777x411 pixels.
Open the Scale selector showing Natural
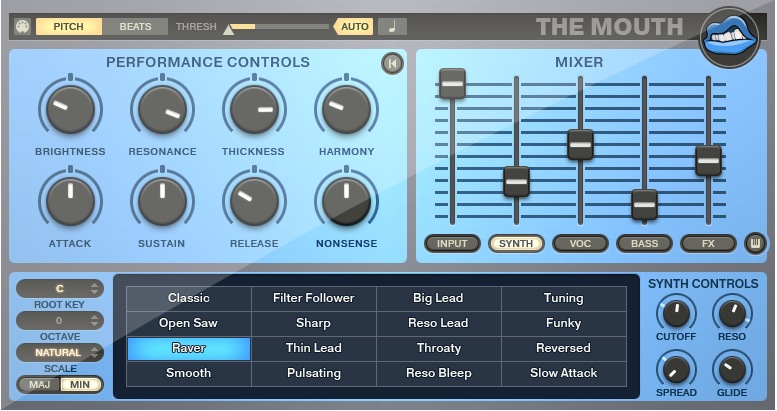(60, 352)
